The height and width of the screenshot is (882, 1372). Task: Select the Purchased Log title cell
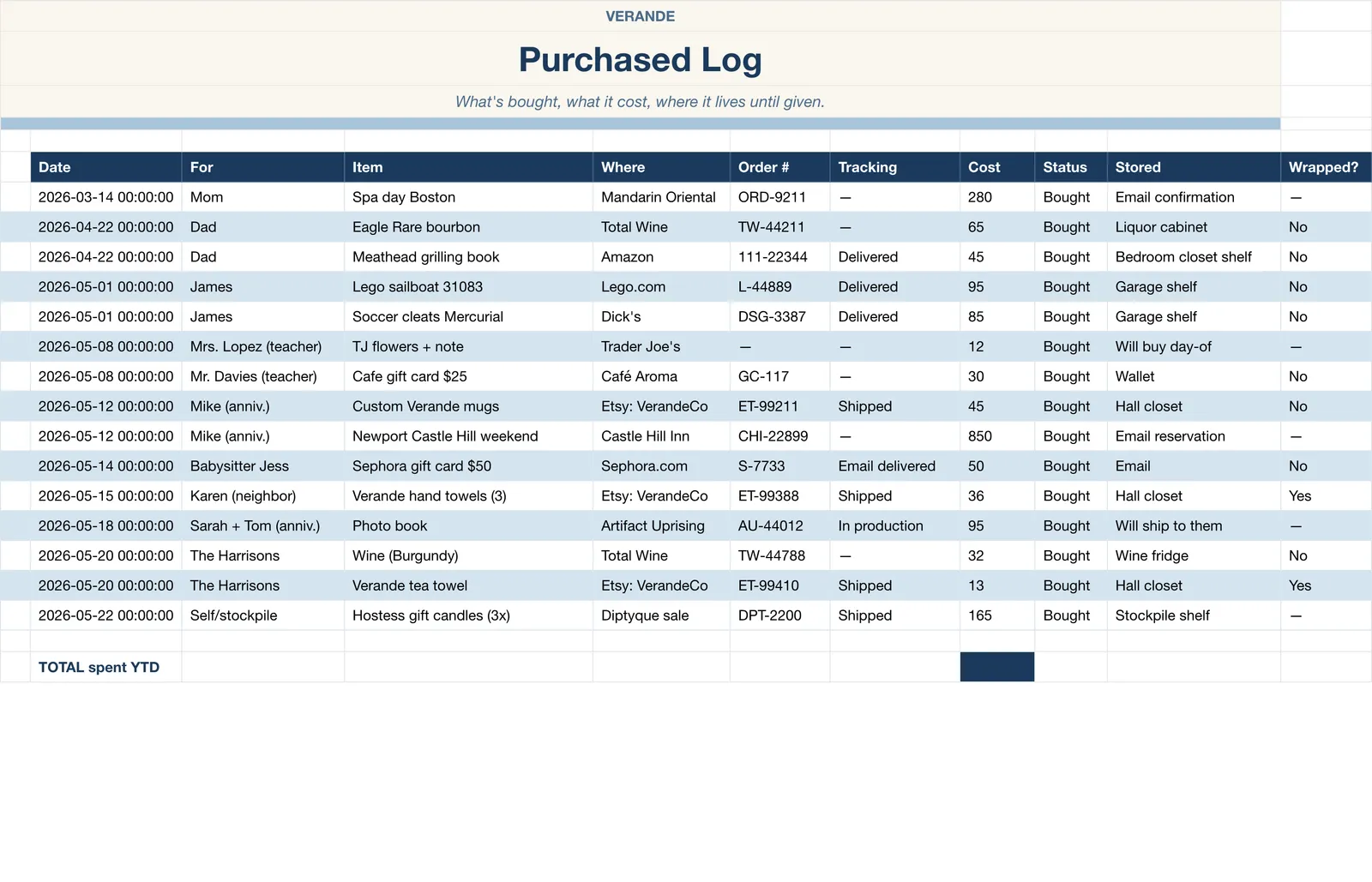640,59
